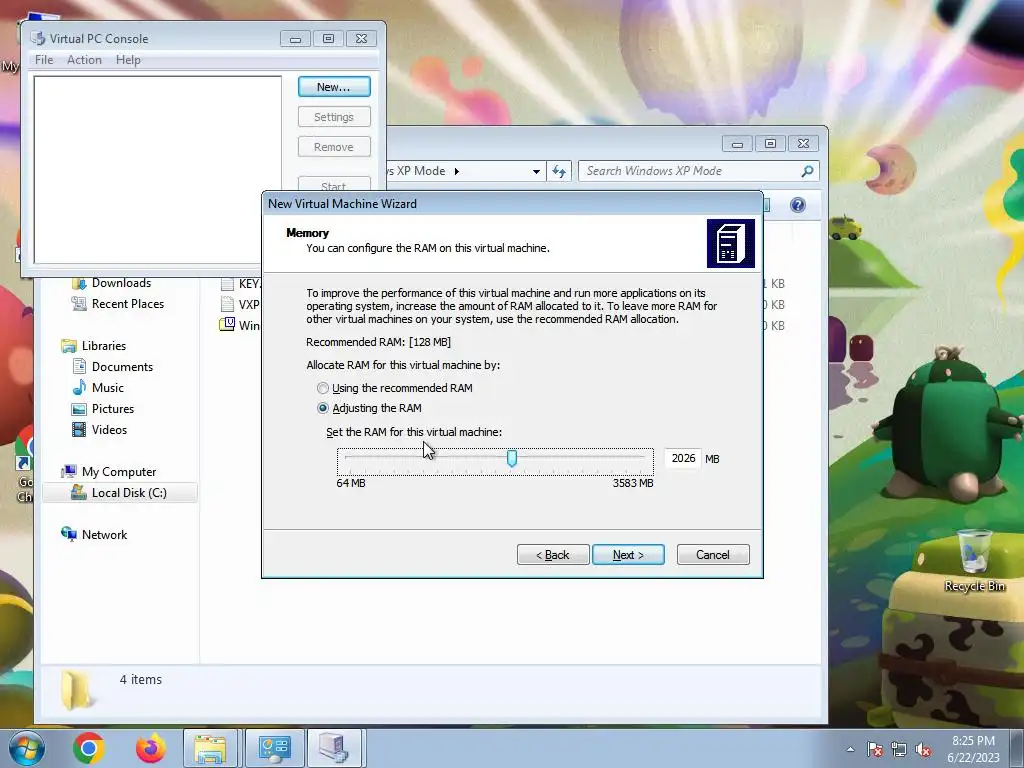This screenshot has width=1024, height=768.
Task: Select the 'Win' file icon in Explorer
Action: pos(227,325)
